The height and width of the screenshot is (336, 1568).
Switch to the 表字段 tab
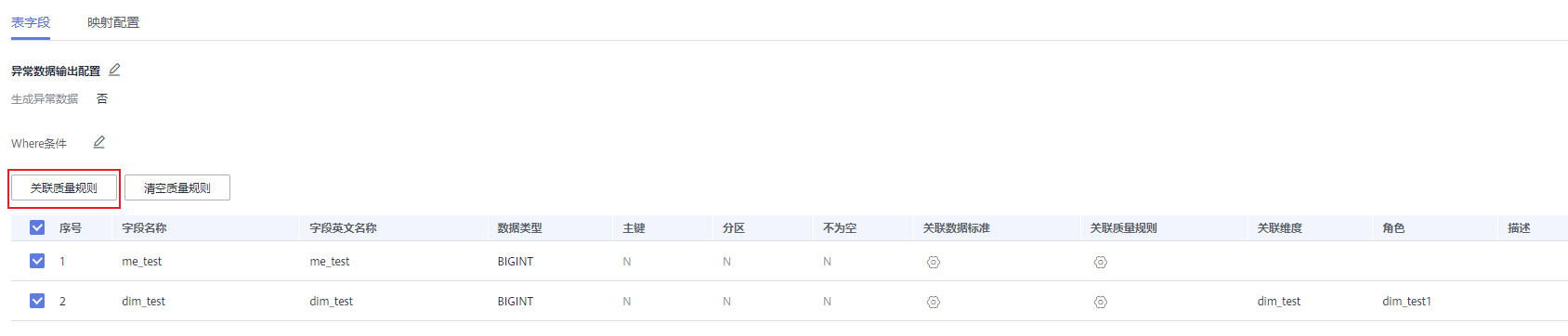[x=31, y=22]
